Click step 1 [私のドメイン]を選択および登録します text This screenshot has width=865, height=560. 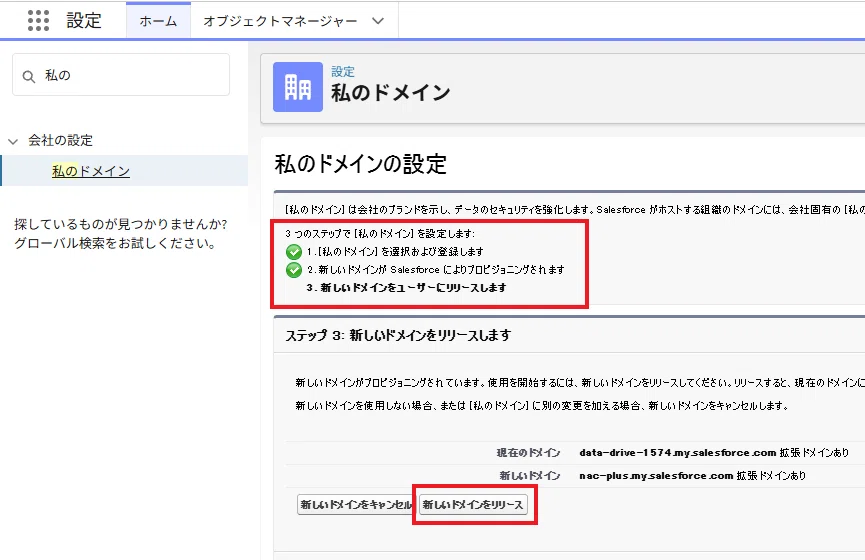pos(395,252)
